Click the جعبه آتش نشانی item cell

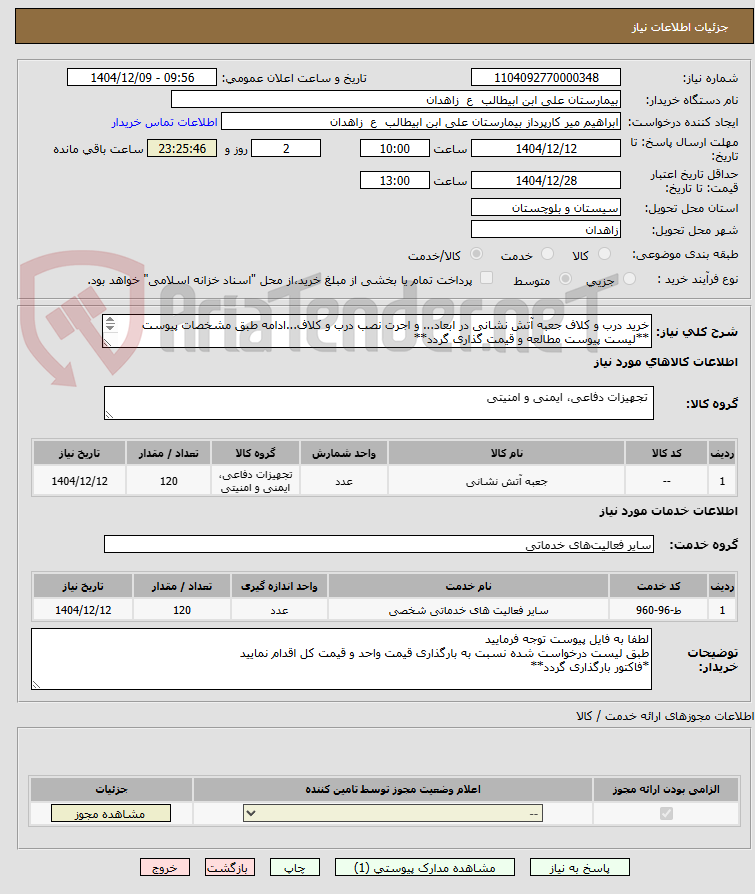coord(506,481)
